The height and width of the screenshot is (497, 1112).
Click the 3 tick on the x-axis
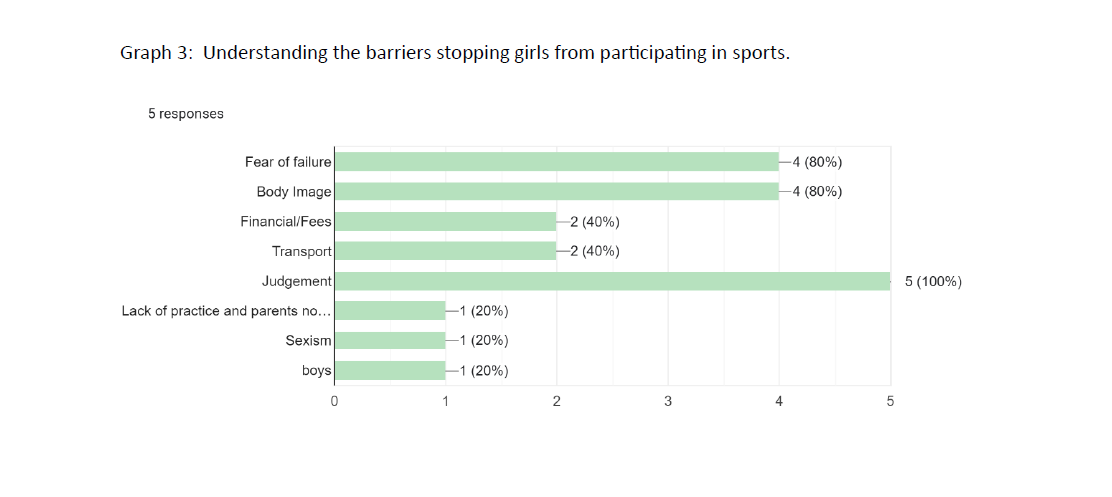click(667, 402)
